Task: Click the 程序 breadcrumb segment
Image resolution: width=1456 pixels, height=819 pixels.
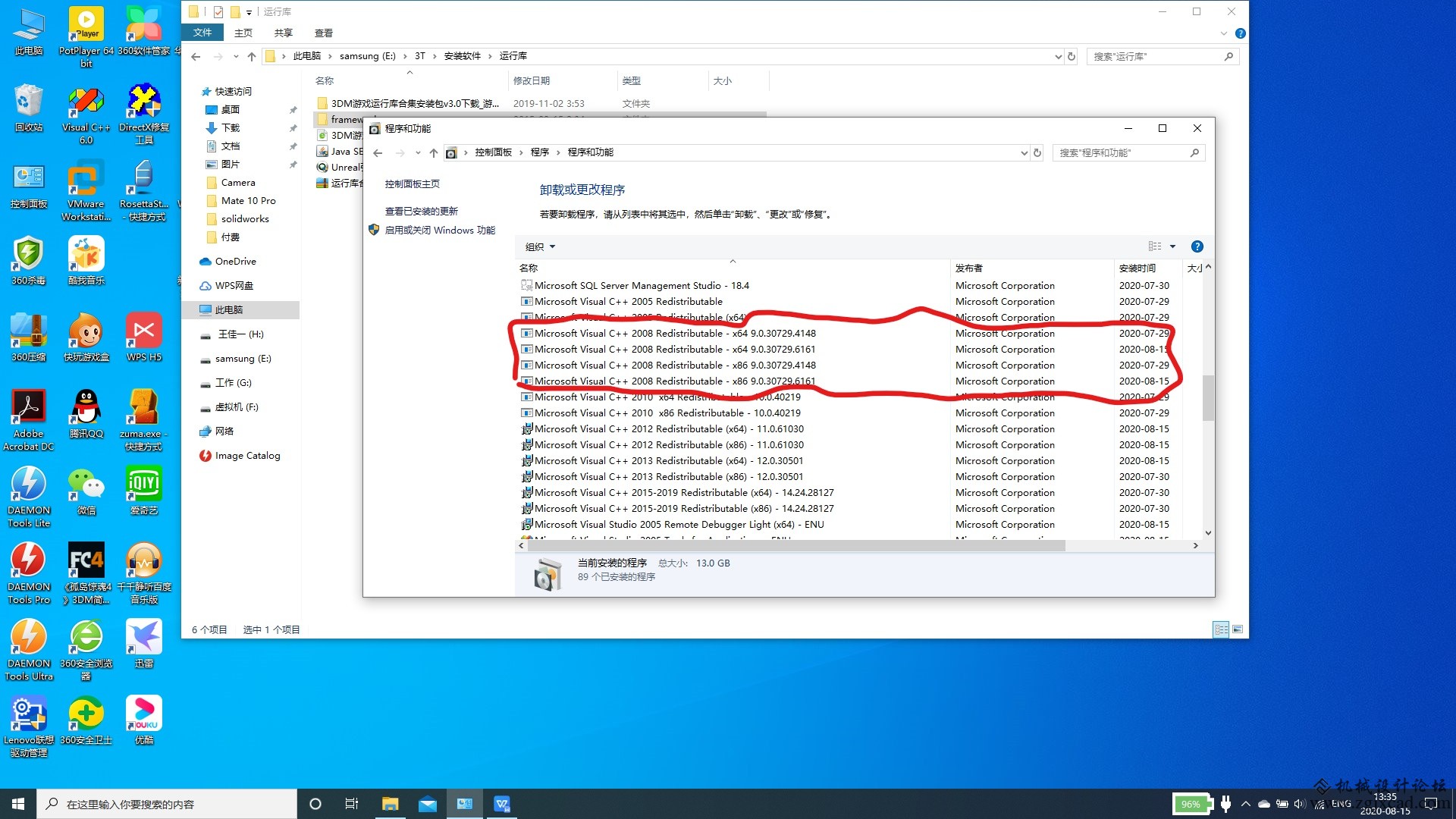Action: [x=540, y=152]
